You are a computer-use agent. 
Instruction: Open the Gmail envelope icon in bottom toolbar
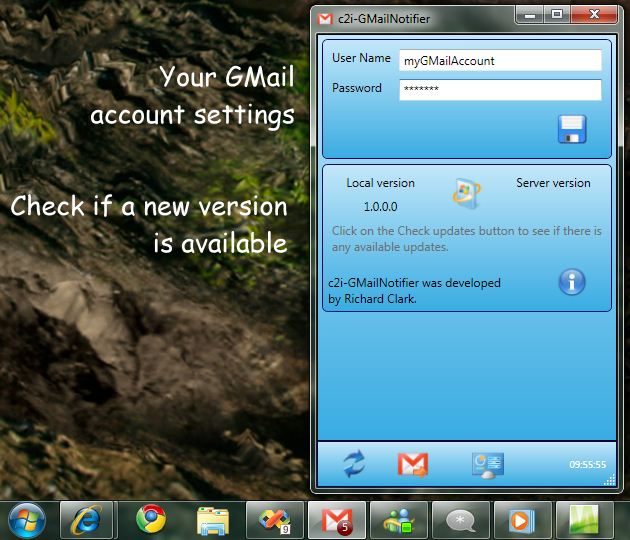412,464
